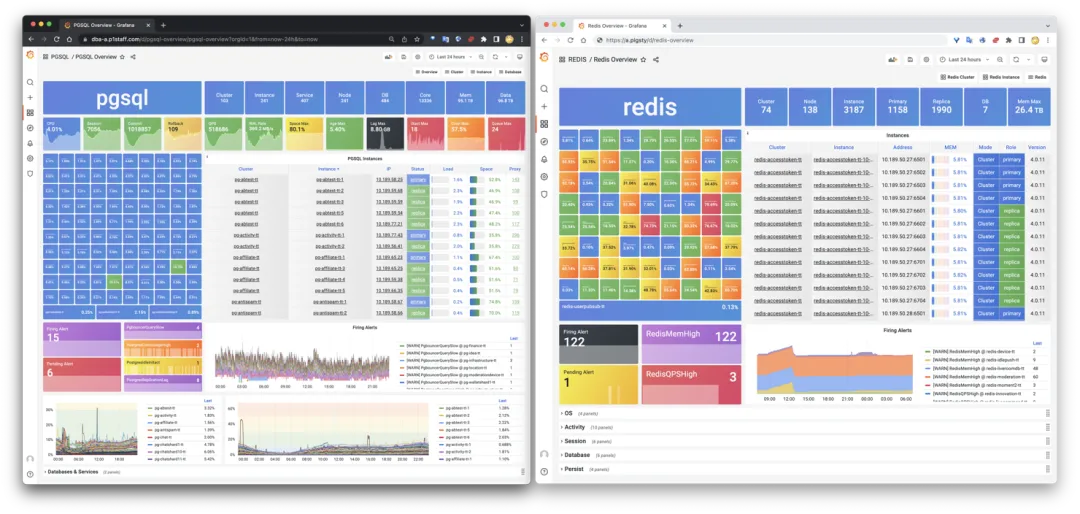Open the Redis Instance dashboard link
The image size is (1080, 514).
[x=1001, y=77]
